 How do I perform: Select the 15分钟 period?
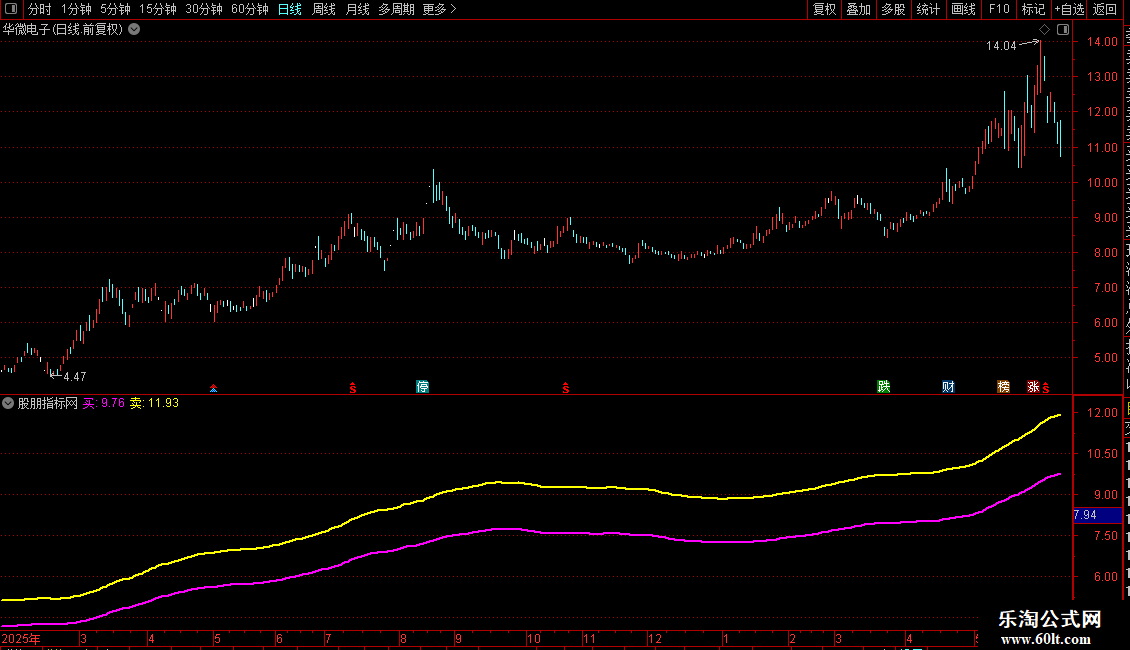157,9
